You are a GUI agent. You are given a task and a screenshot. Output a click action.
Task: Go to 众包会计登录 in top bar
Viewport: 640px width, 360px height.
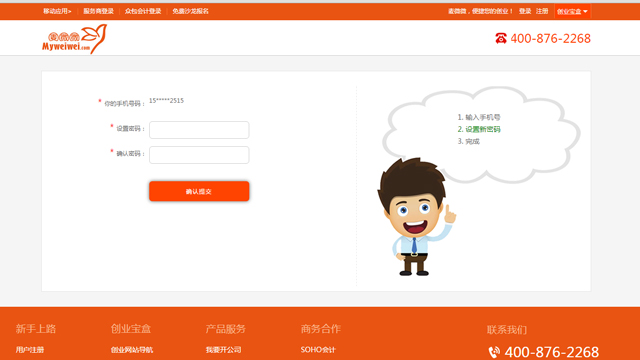143,11
